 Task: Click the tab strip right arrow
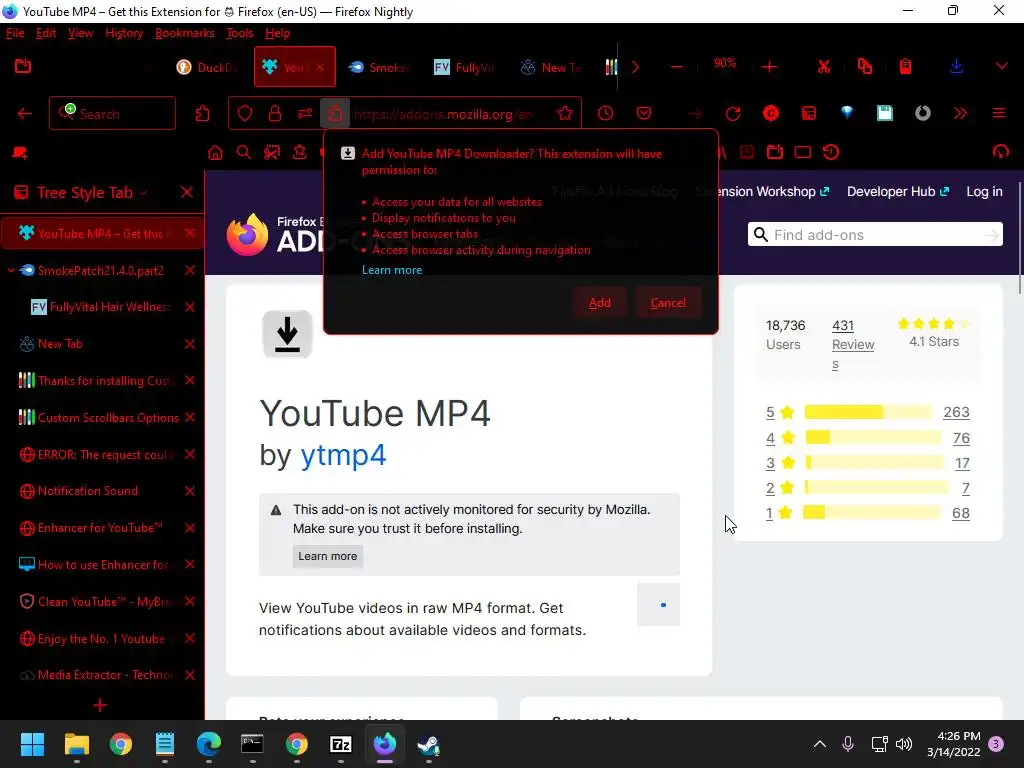pos(635,67)
